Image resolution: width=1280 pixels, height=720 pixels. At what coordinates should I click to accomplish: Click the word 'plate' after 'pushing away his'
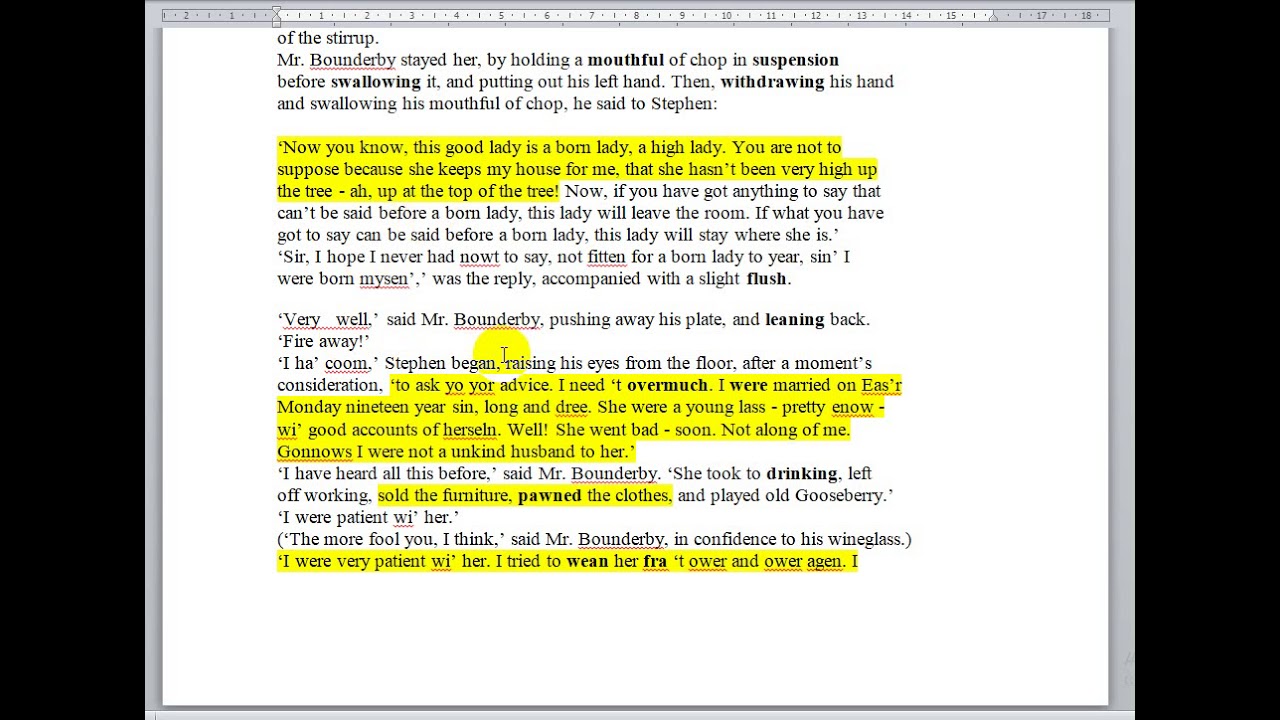tap(703, 321)
